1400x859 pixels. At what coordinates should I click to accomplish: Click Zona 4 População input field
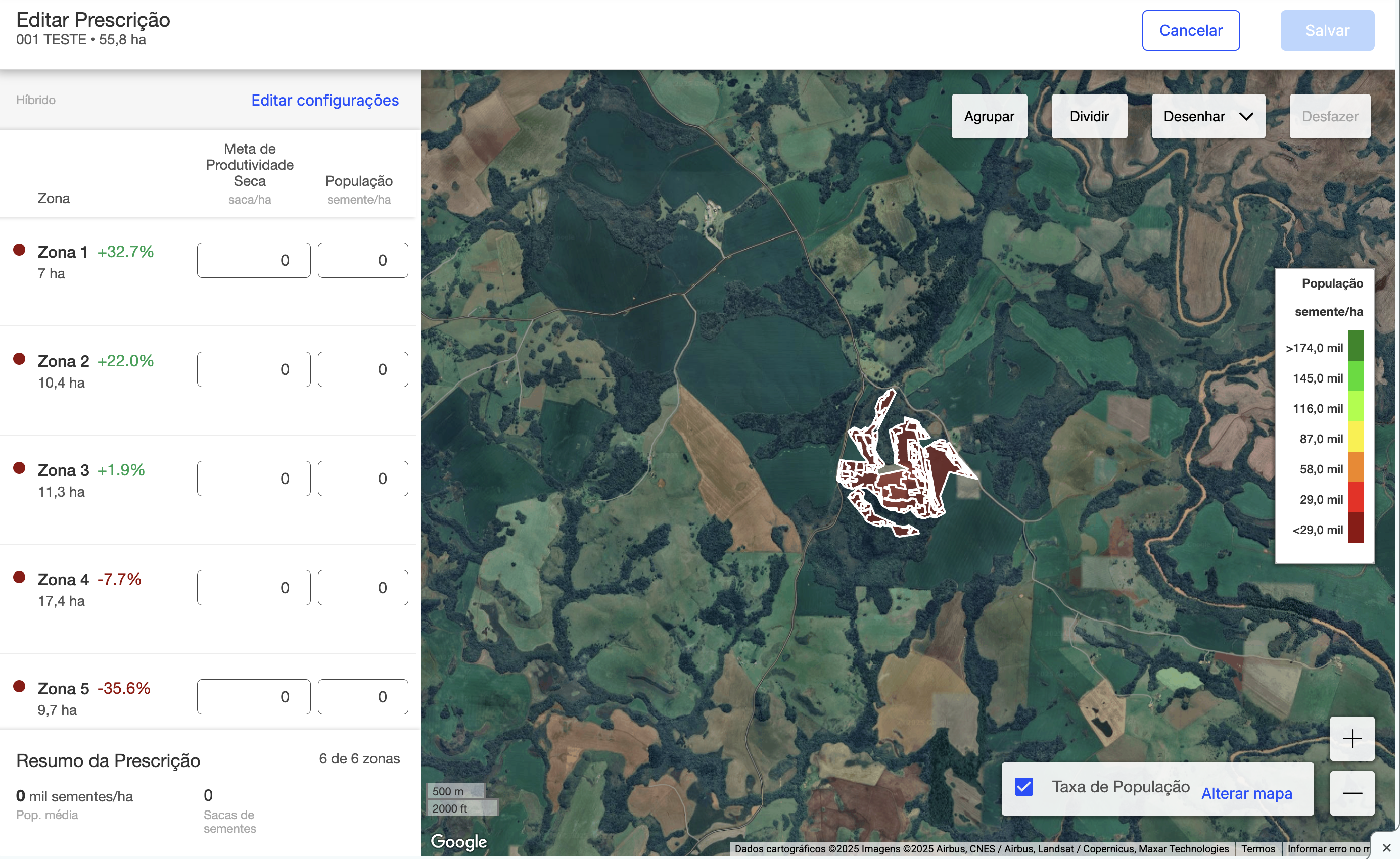coord(362,588)
